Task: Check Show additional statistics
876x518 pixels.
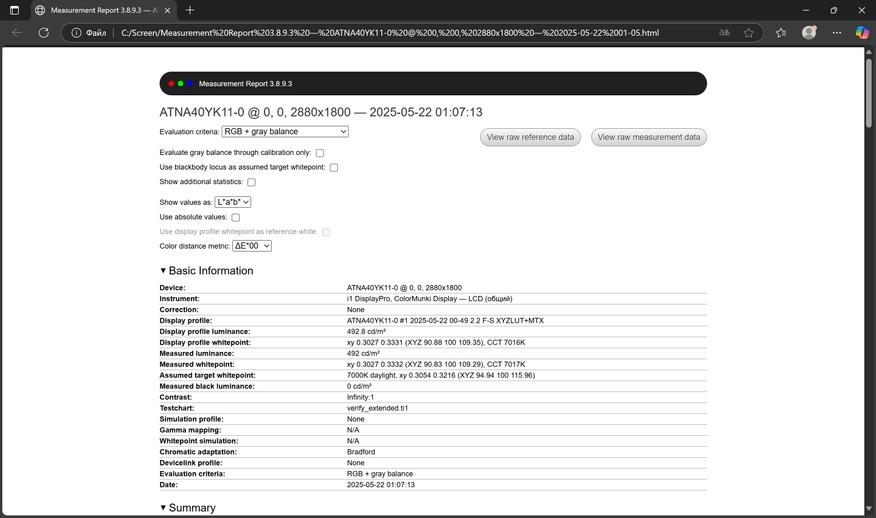Action: coord(251,182)
